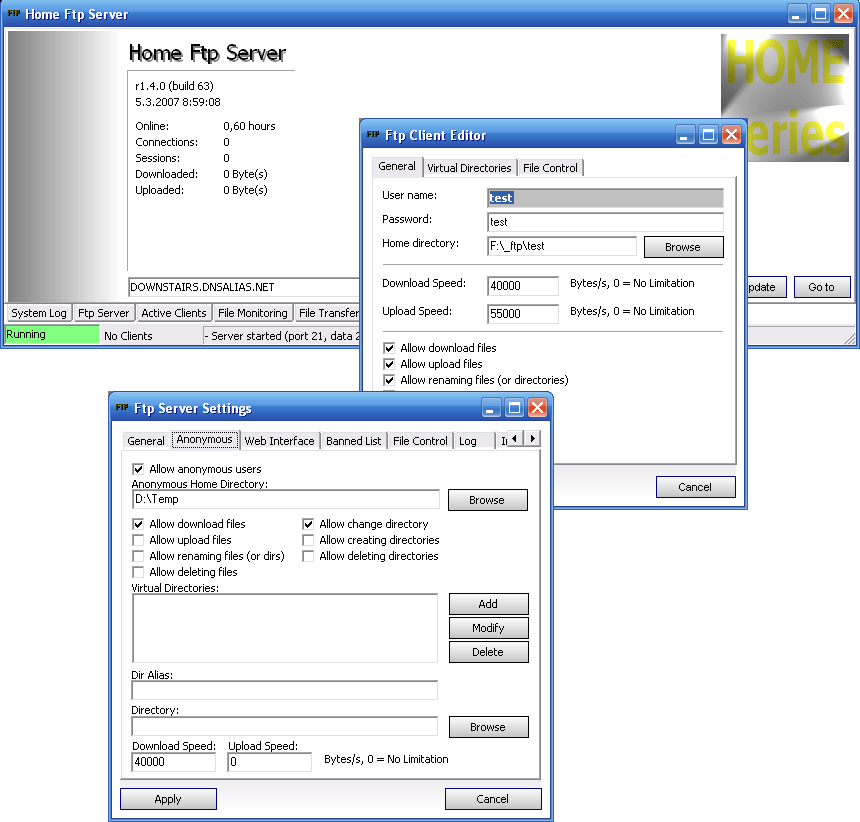
Task: Open Virtual Directories tab in Client Editor
Action: click(x=469, y=168)
